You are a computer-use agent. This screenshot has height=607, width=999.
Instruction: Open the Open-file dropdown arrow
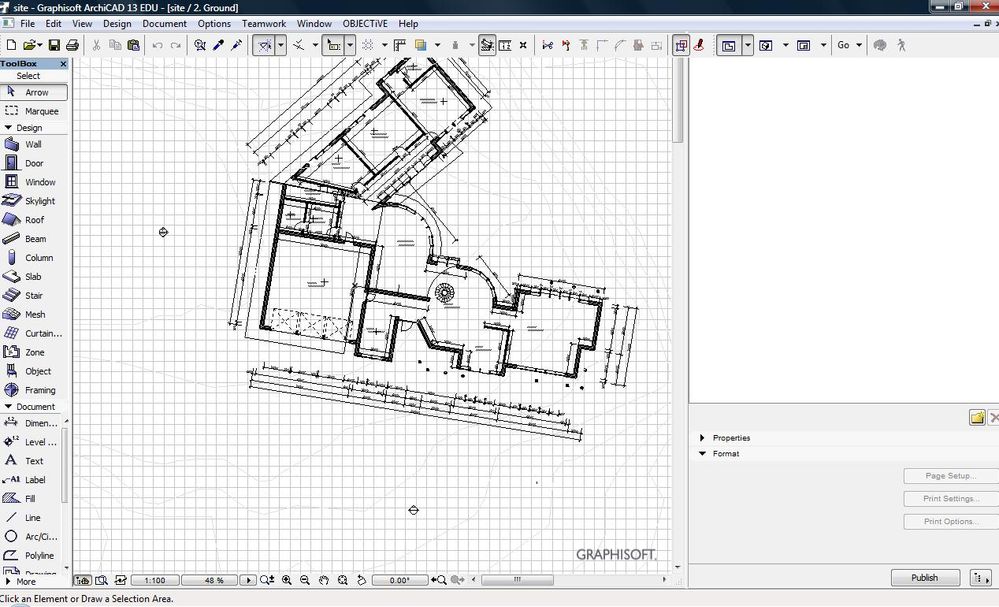pos(40,45)
